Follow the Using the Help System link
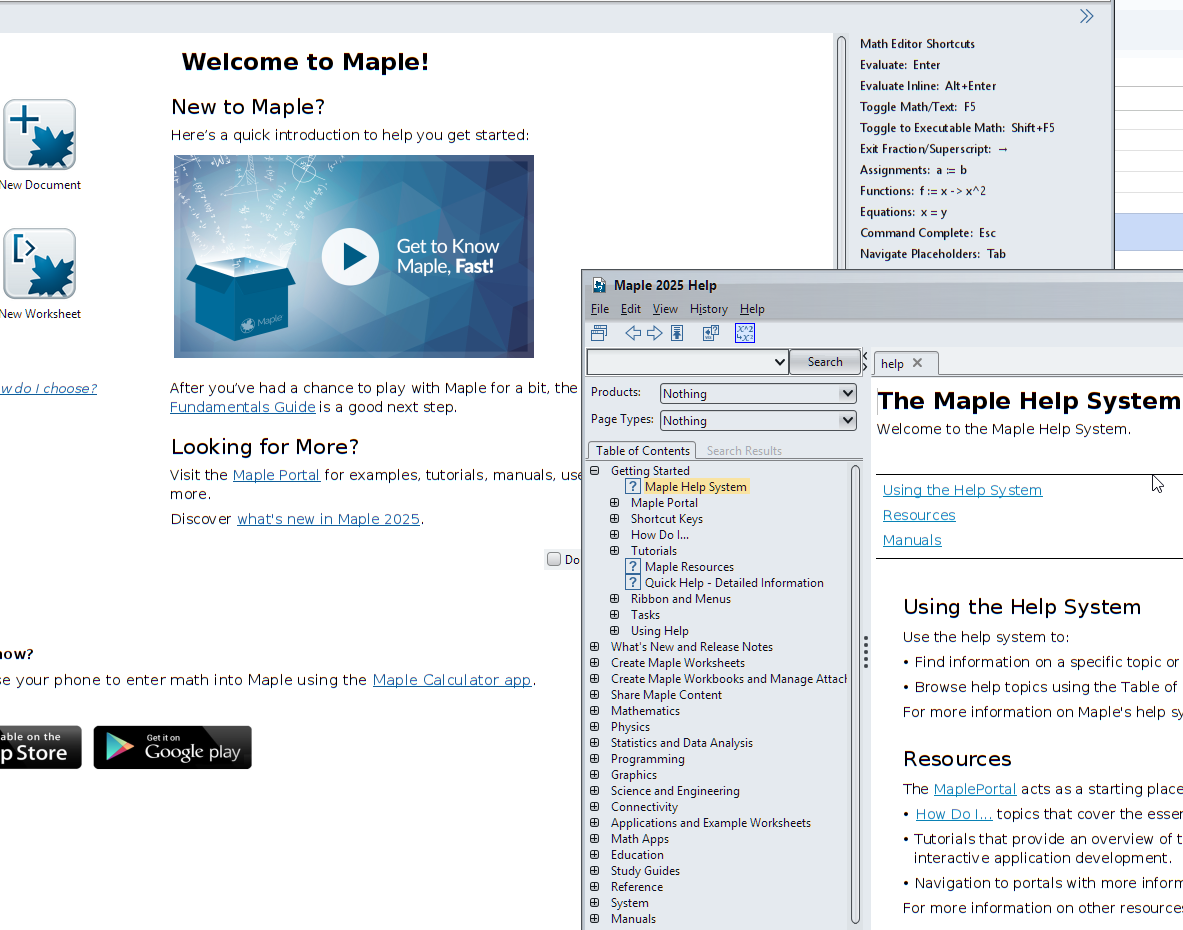Screen dimensions: 1183x930 [962, 490]
